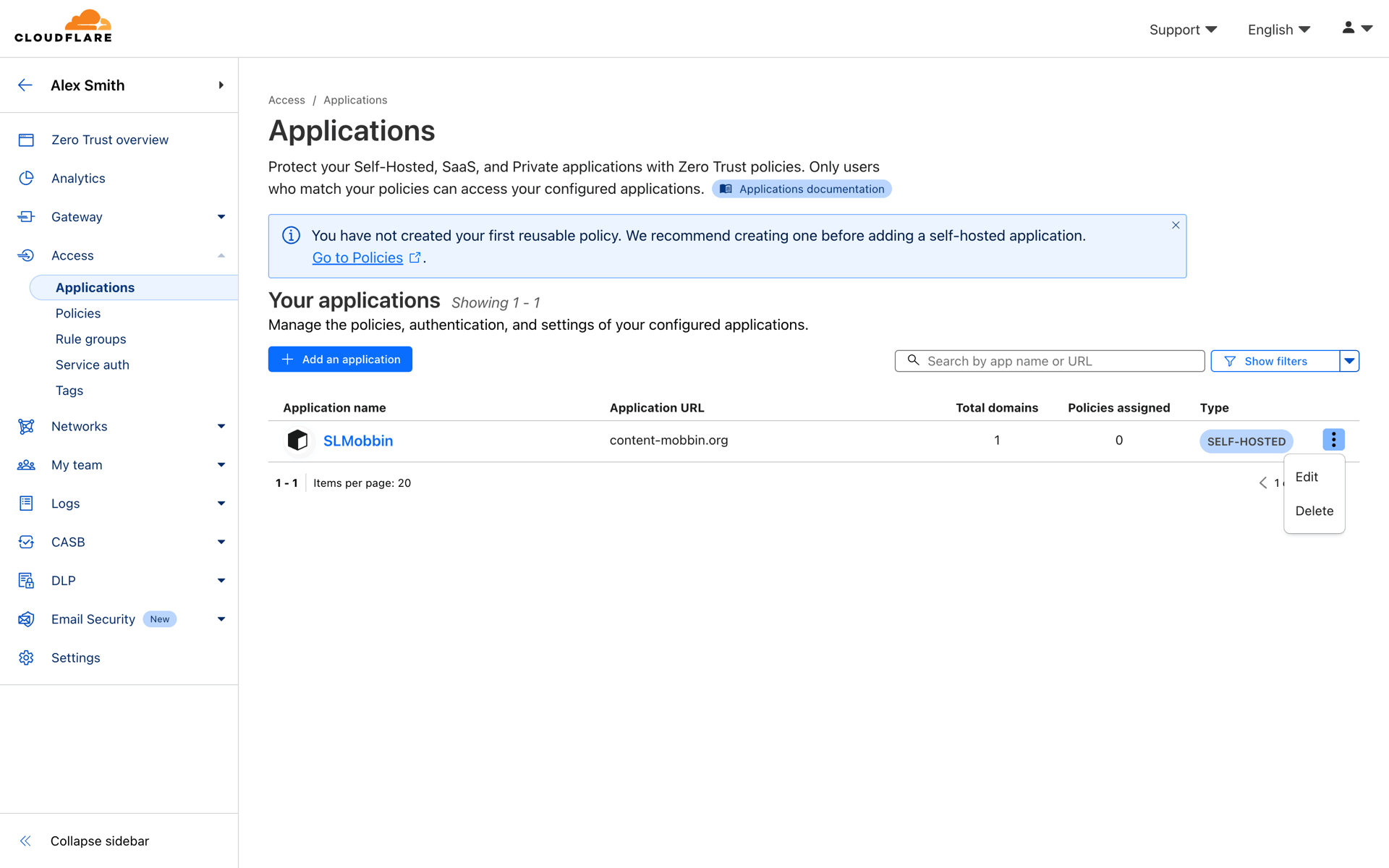Image resolution: width=1389 pixels, height=868 pixels.
Task: Click the Email Security icon
Action: tap(26, 619)
